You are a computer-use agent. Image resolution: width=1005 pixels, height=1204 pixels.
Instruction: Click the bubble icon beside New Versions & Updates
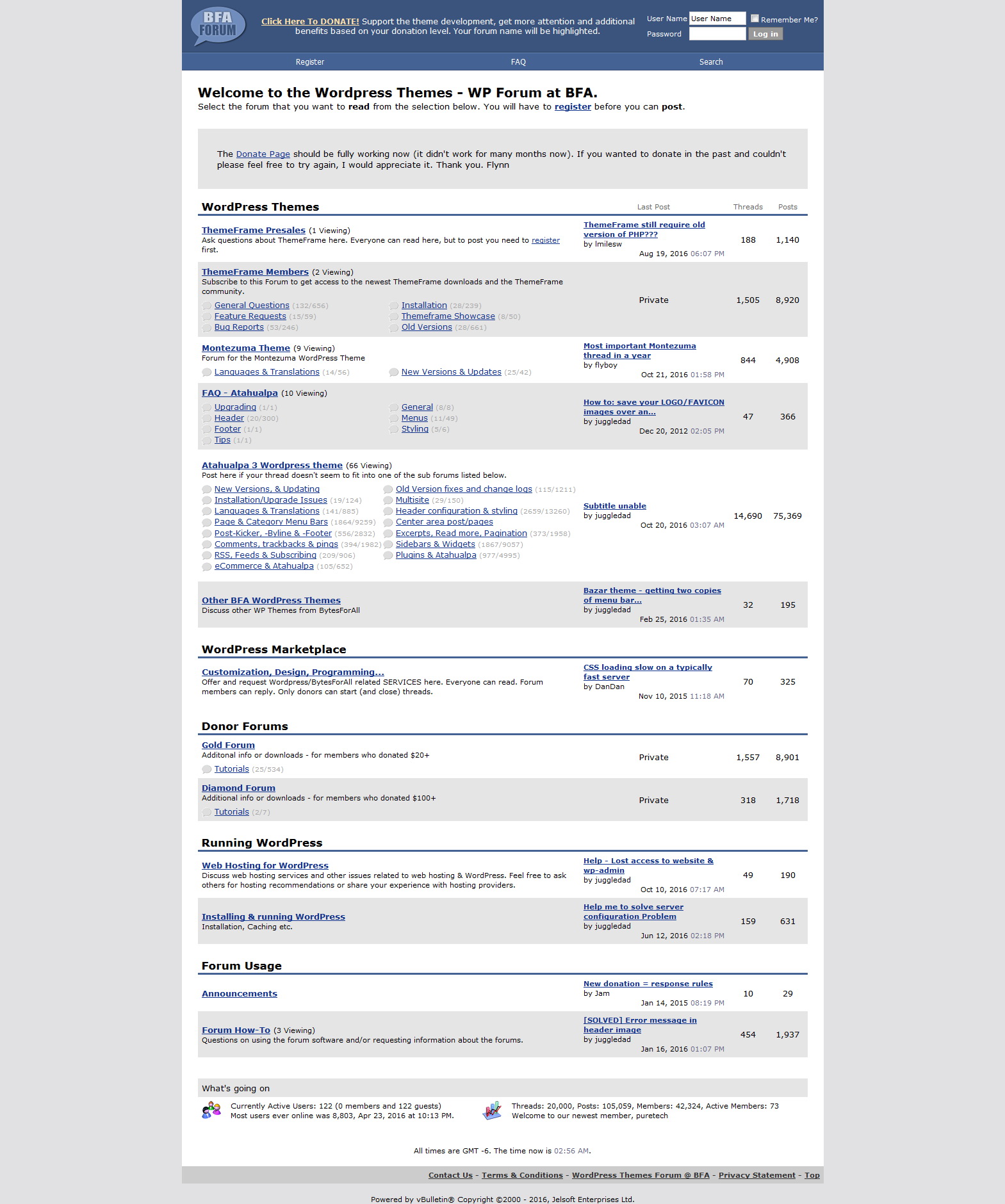[394, 373]
